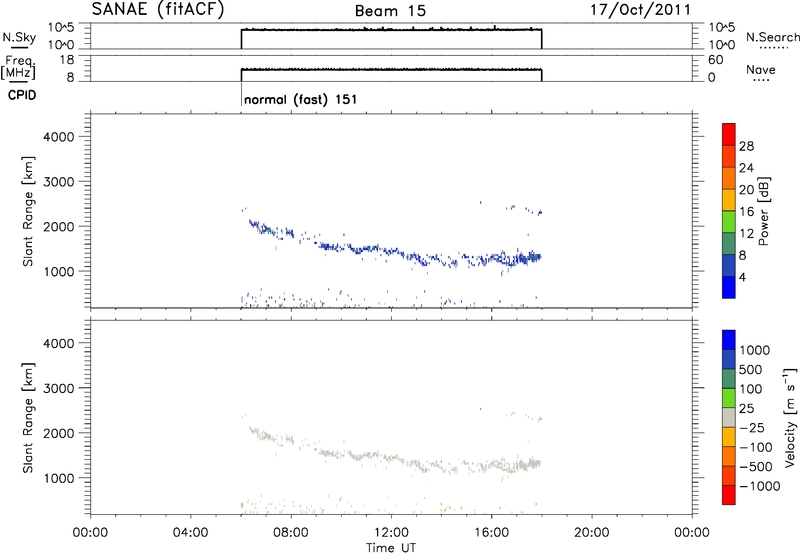Screen dimensions: 800x554
Task: Click the 'Beam 15' heading
Action: 390,11
